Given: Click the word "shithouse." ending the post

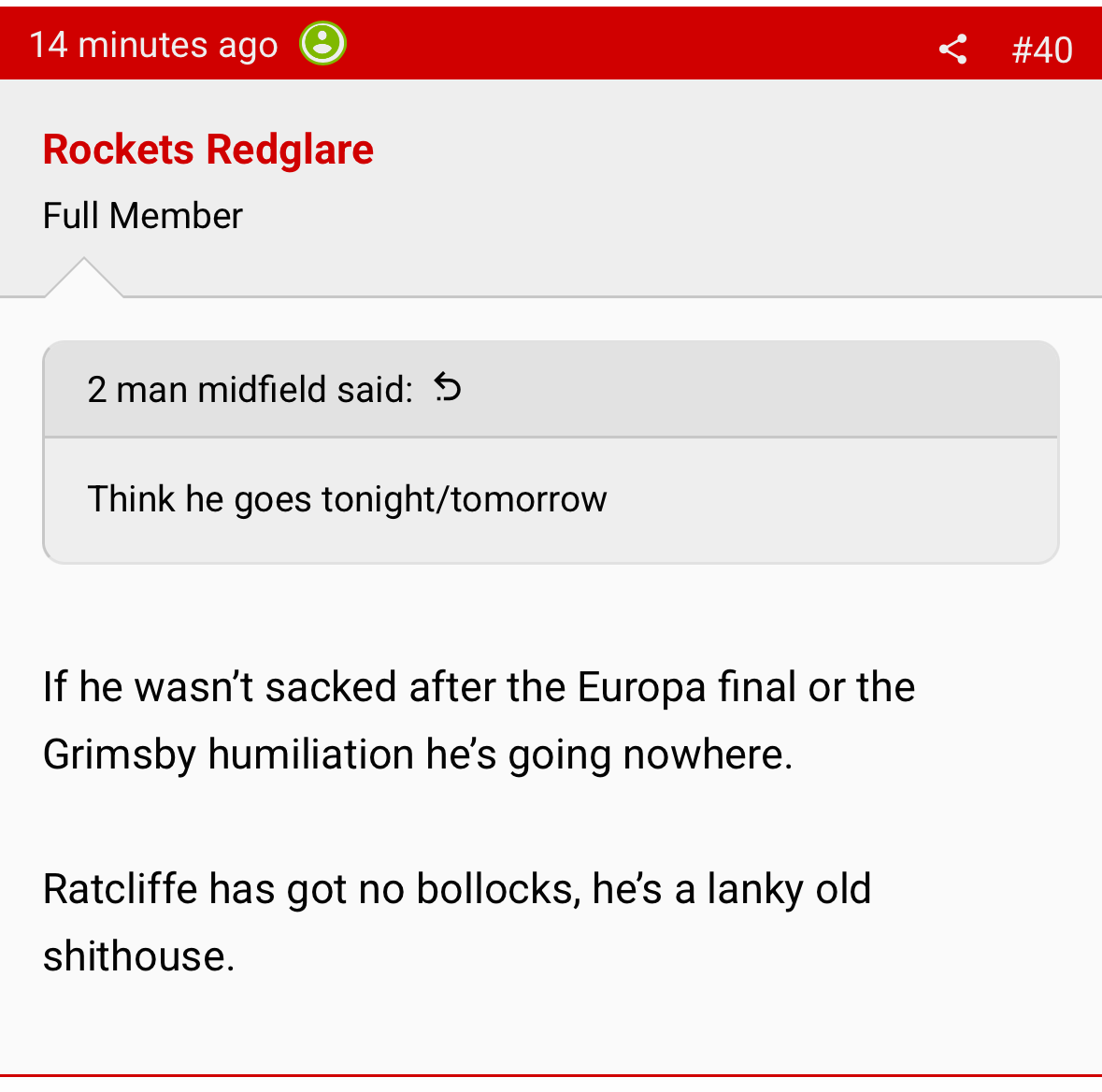Looking at the screenshot, I should point(139,956).
